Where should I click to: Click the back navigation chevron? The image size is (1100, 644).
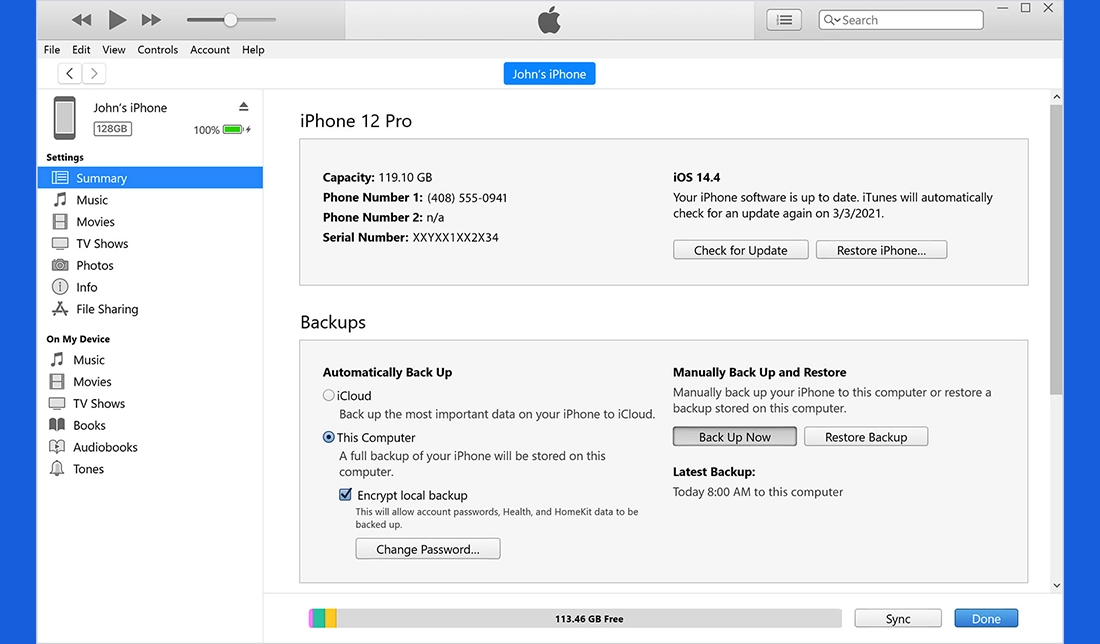point(68,72)
